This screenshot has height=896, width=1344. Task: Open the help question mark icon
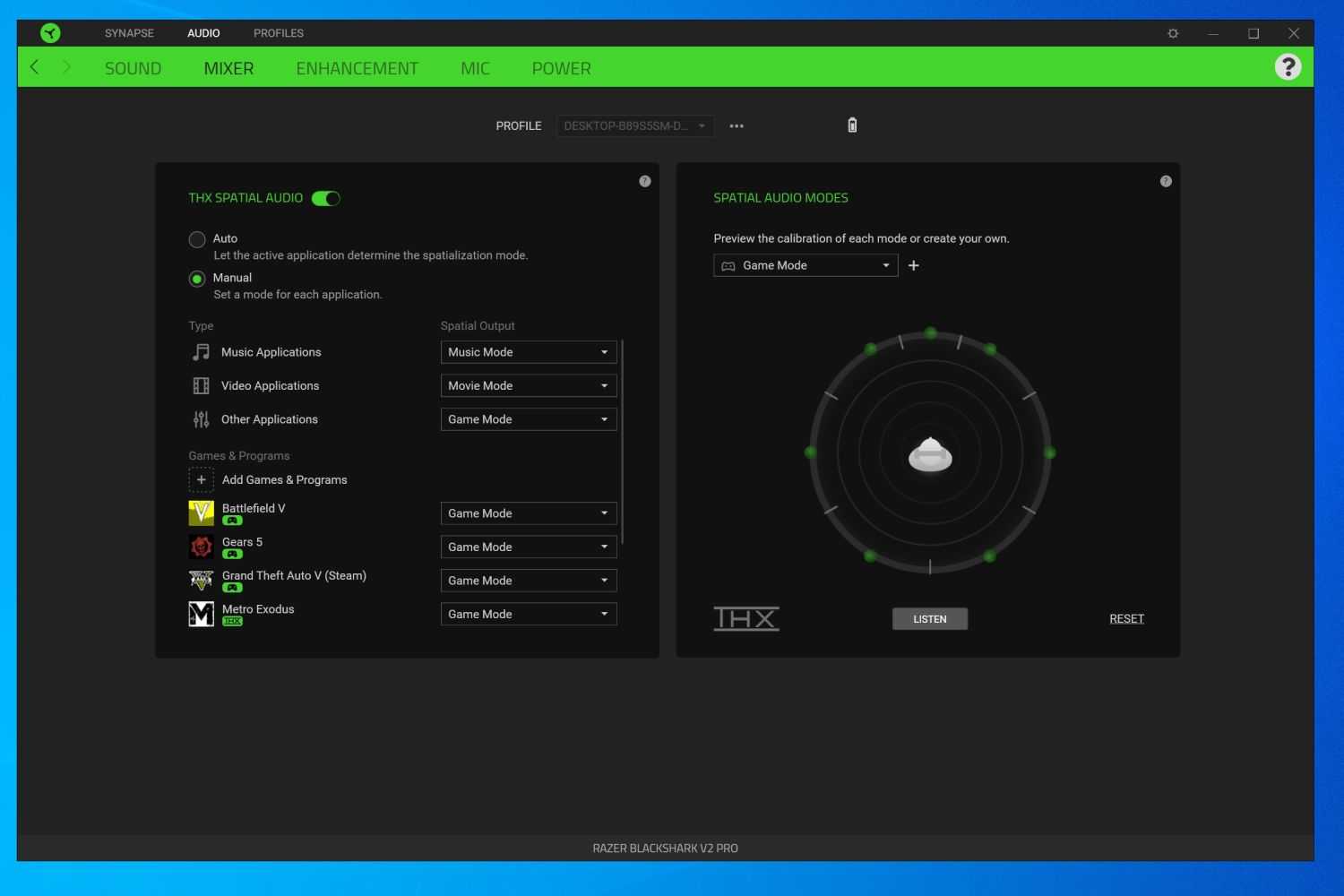(x=1288, y=67)
